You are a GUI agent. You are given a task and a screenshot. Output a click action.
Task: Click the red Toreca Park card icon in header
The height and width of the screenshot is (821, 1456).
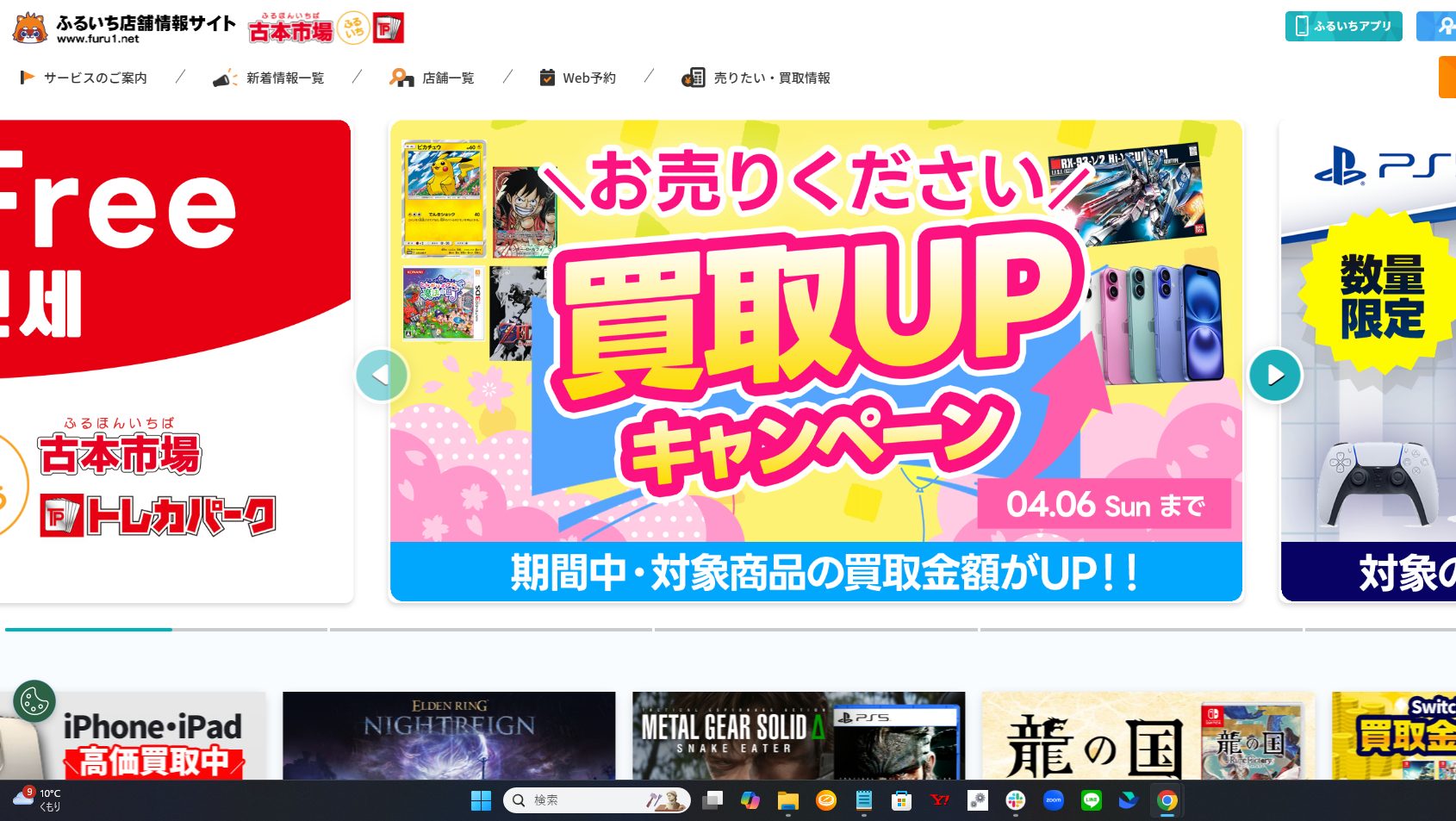(x=389, y=28)
